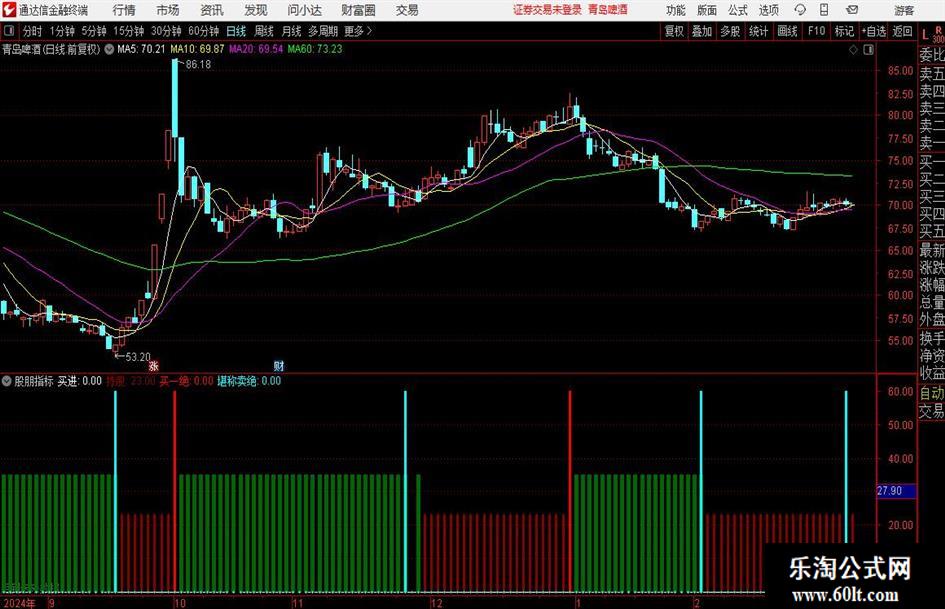Viewport: 945px width, 609px height.
Task: Open the 财富圈 menu
Action: pyautogui.click(x=358, y=10)
